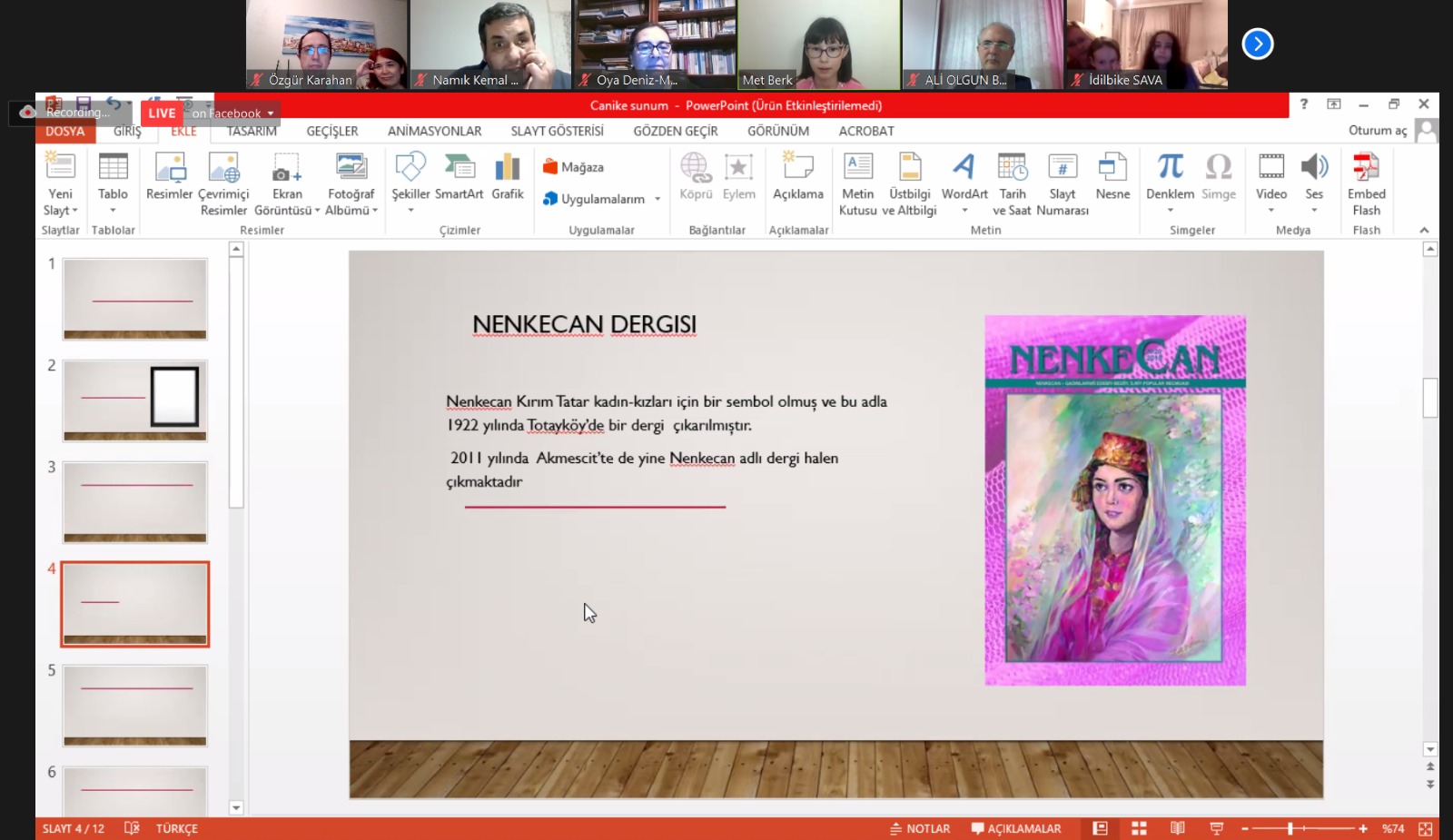Viewport: 1453px width, 840px height.
Task: Start the slide show from status bar
Action: tap(1217, 828)
